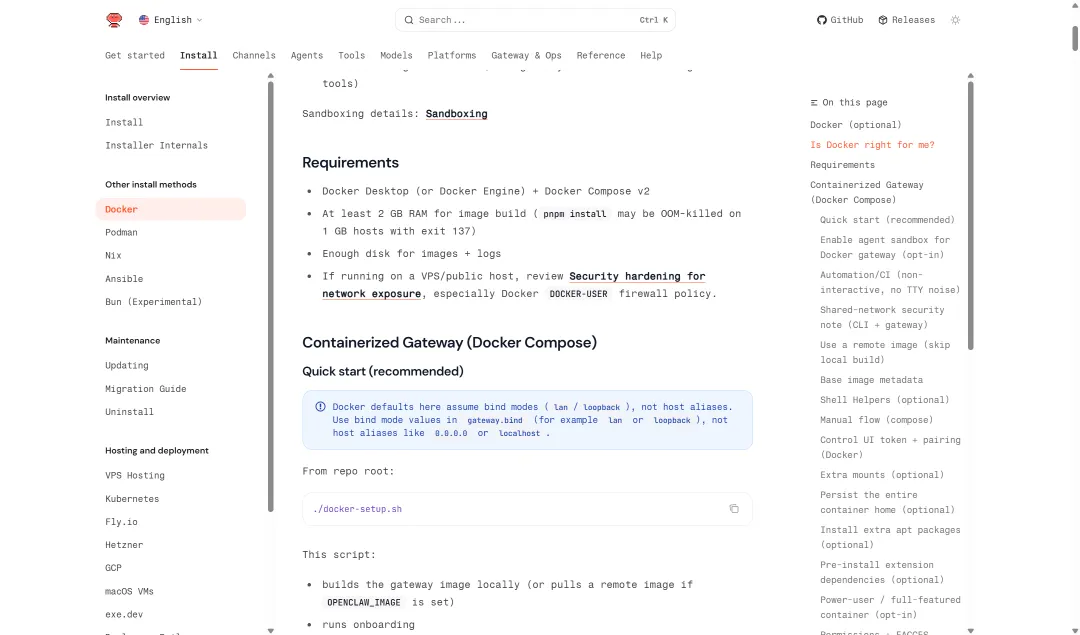
Task: Open the exe.dev page
Action: point(124,614)
